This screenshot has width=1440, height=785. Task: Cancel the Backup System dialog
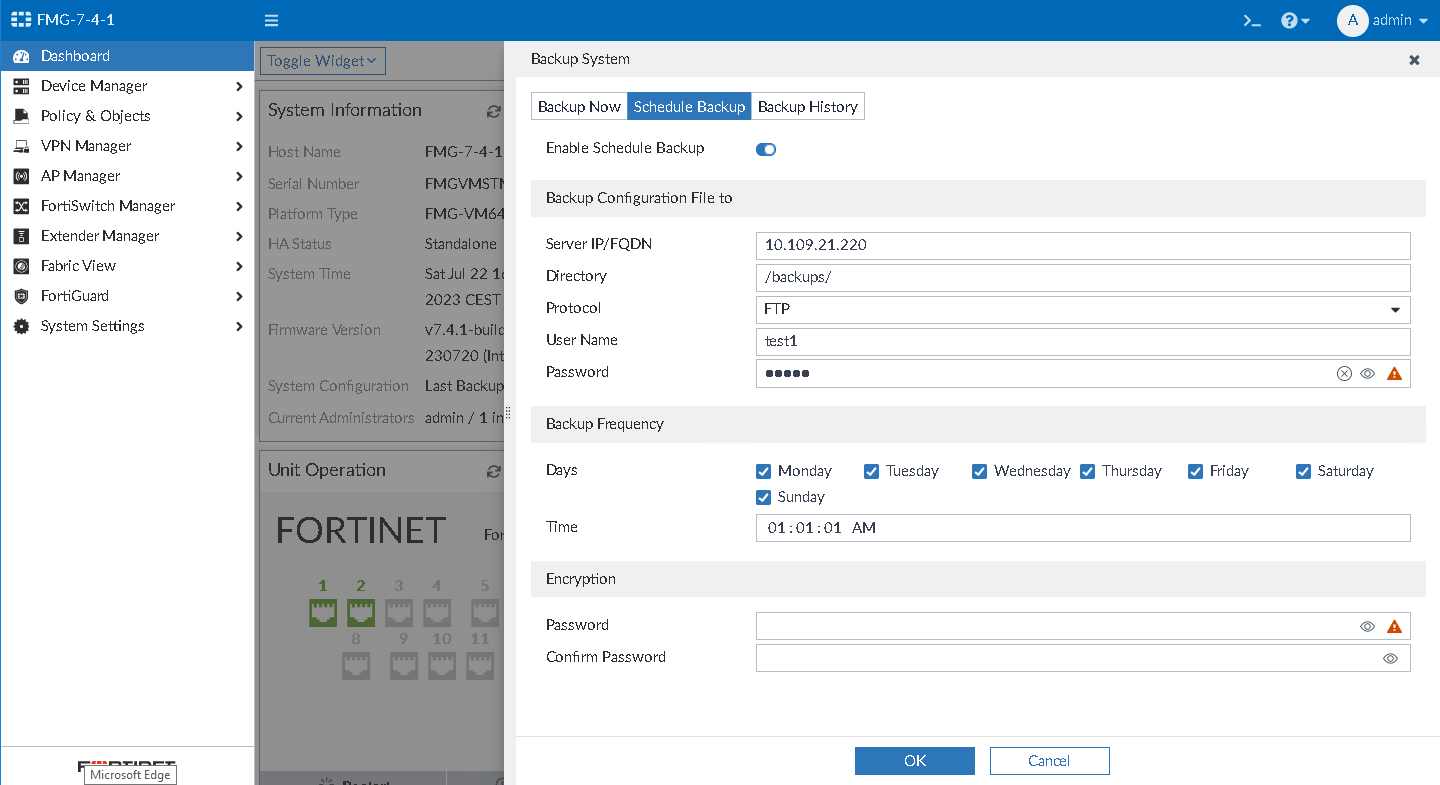(x=1049, y=760)
